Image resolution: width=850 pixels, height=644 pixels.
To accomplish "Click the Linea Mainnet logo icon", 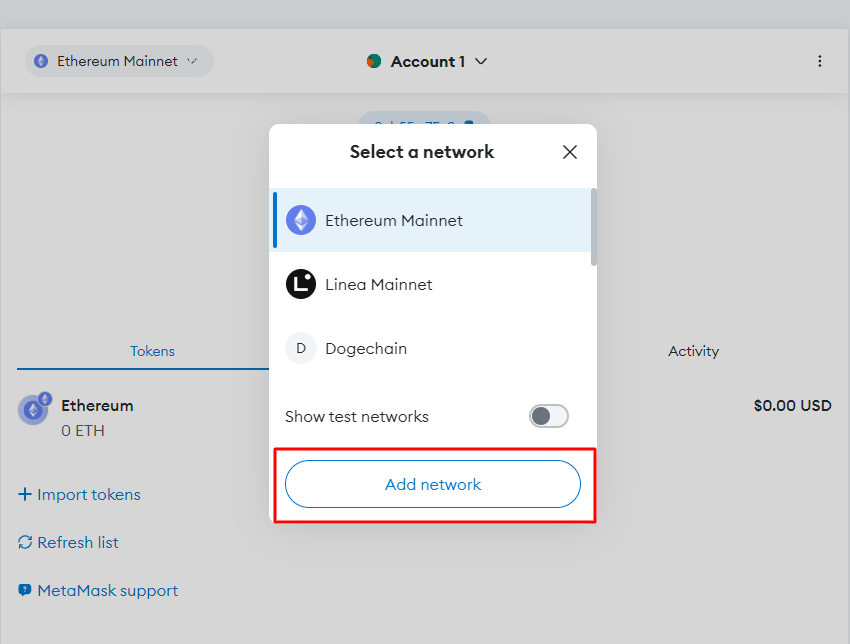I will pyautogui.click(x=301, y=284).
